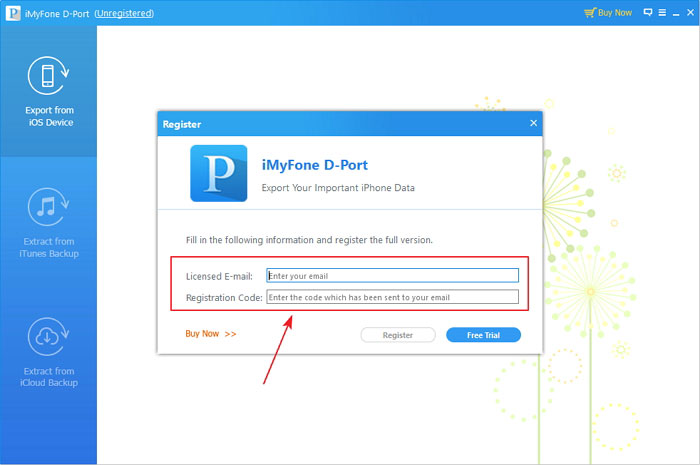Click Buy Now in the title bar

point(615,13)
